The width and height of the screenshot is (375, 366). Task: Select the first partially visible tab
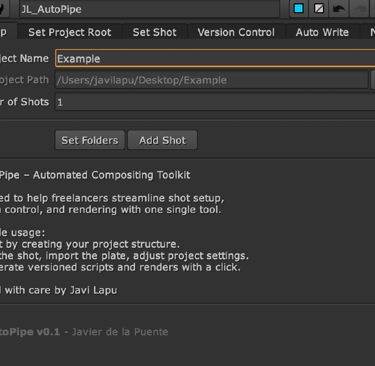pyautogui.click(x=7, y=32)
